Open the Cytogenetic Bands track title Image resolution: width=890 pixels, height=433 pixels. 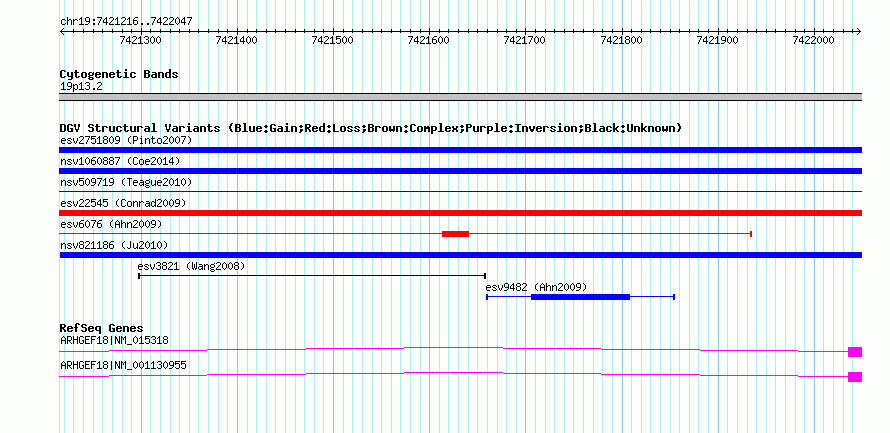[119, 74]
